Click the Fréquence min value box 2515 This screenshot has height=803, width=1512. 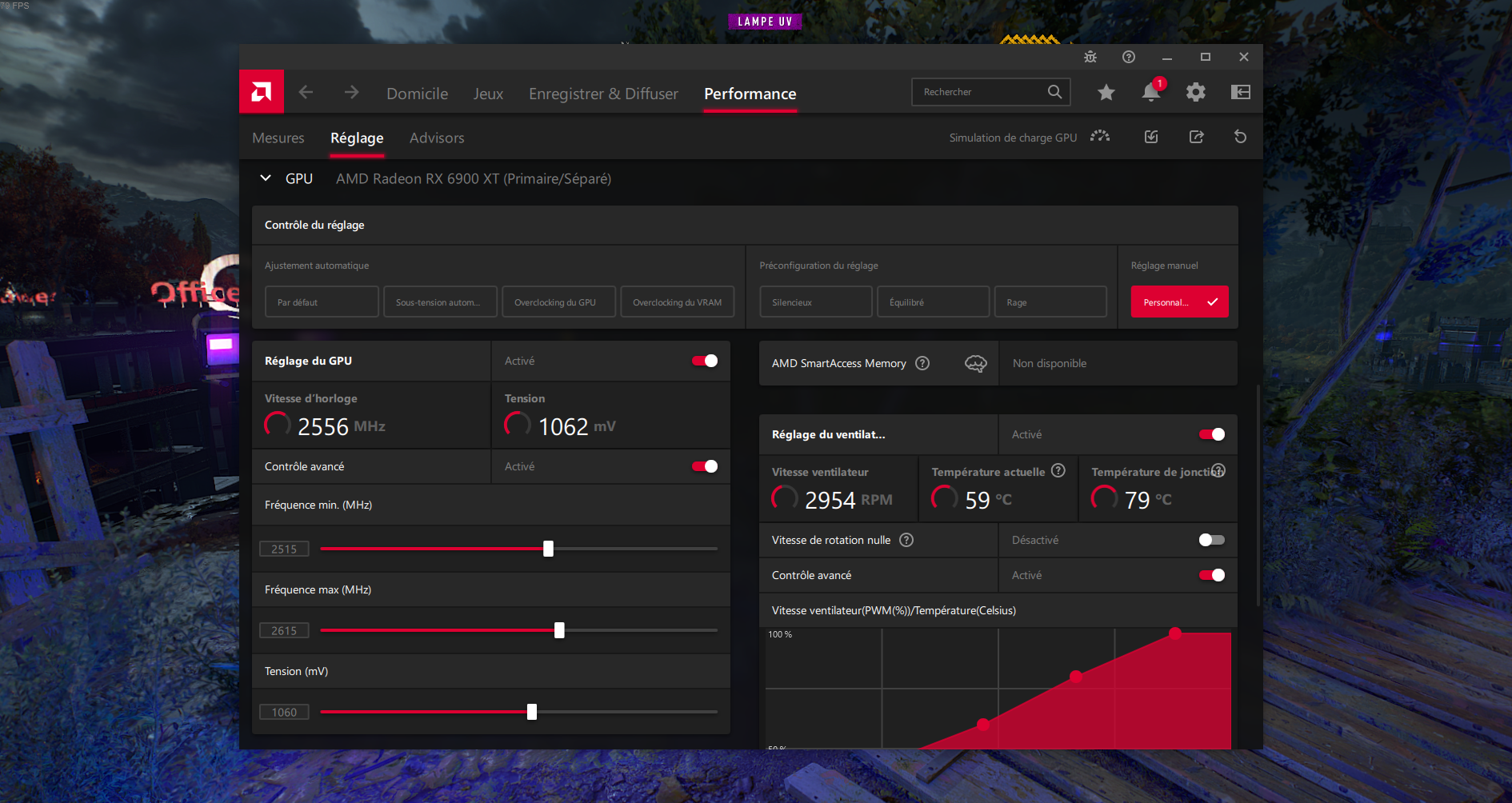point(284,549)
